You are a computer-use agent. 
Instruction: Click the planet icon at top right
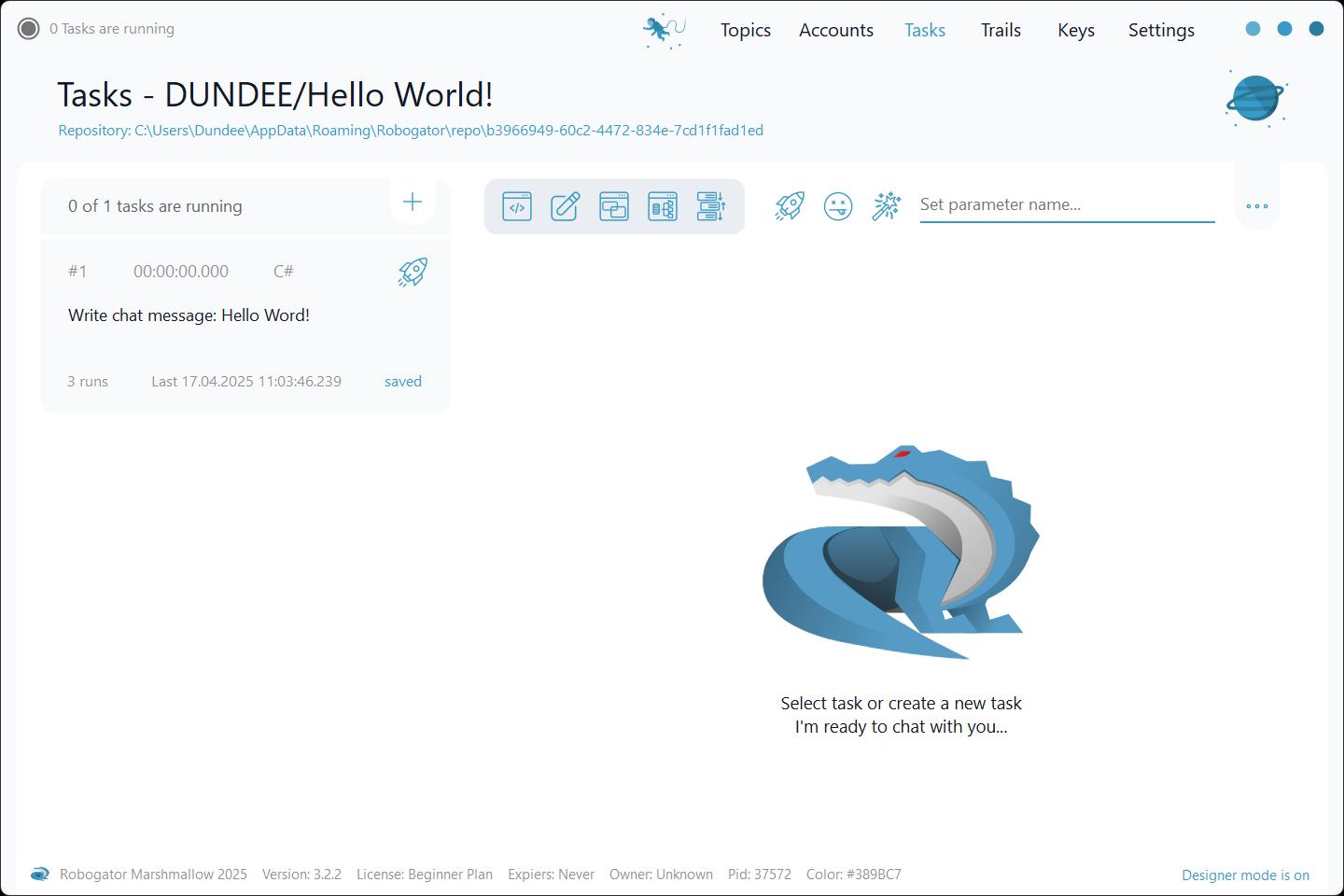[x=1256, y=98]
